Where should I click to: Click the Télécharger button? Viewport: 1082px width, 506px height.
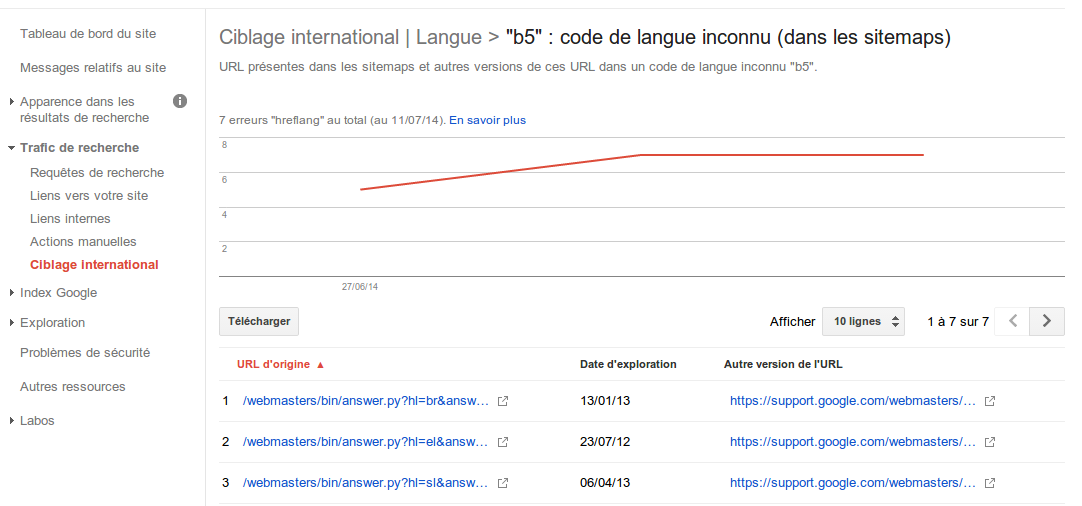click(x=259, y=321)
